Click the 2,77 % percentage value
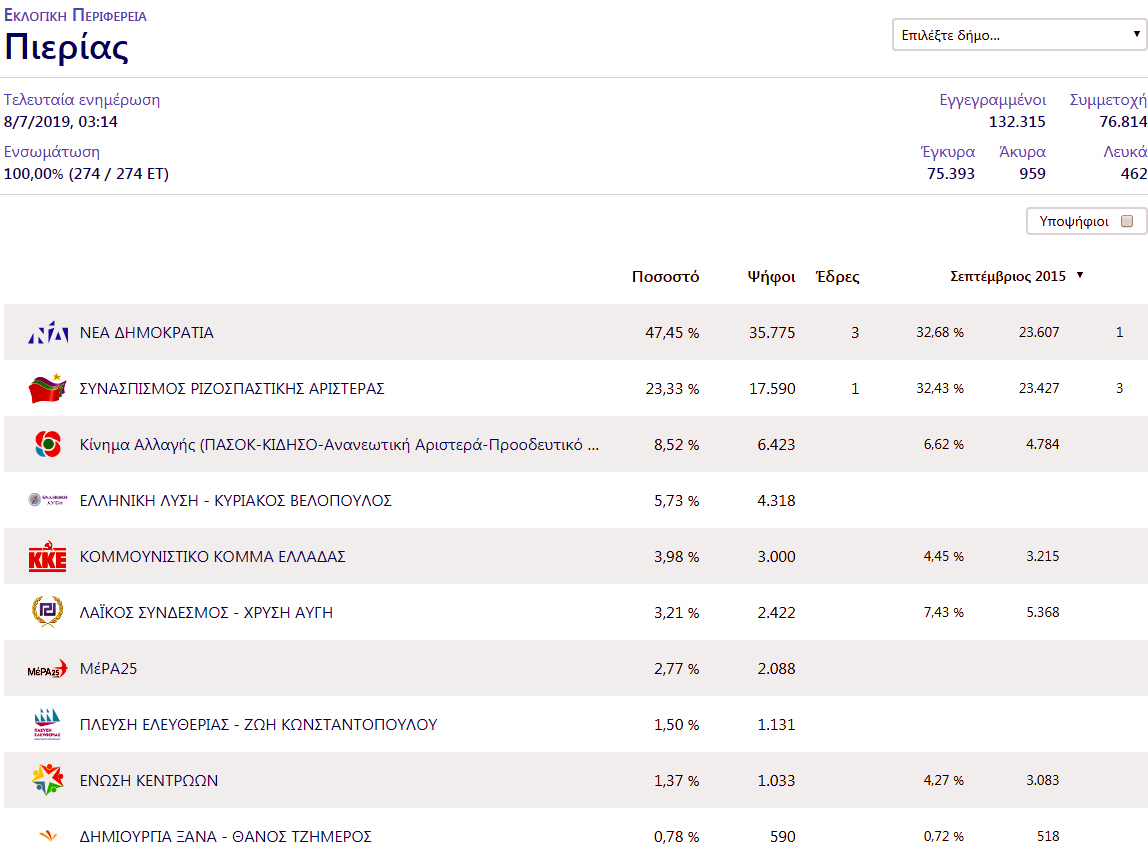This screenshot has width=1148, height=861. 676,669
